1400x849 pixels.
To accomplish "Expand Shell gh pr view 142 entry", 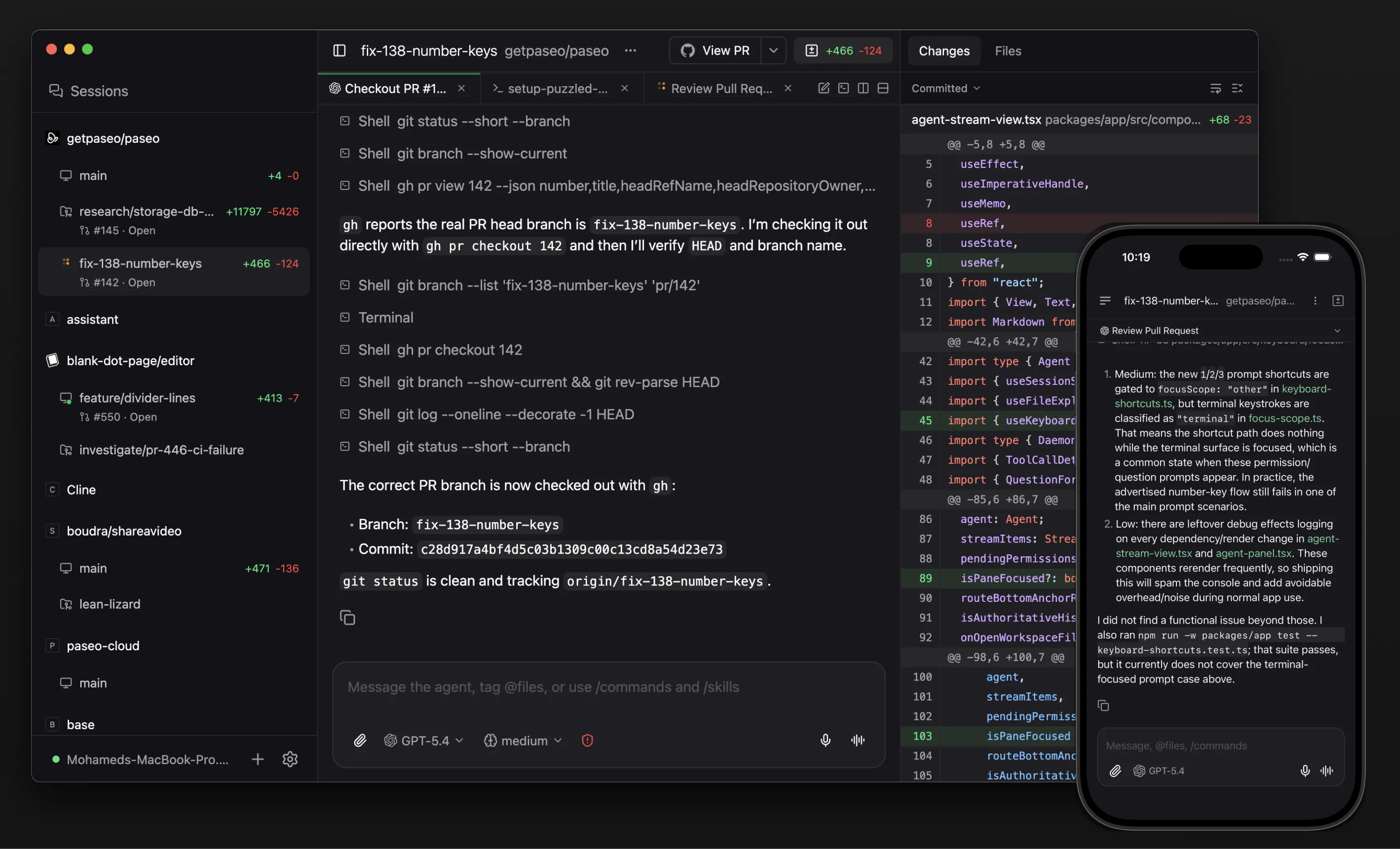I will coord(608,186).
